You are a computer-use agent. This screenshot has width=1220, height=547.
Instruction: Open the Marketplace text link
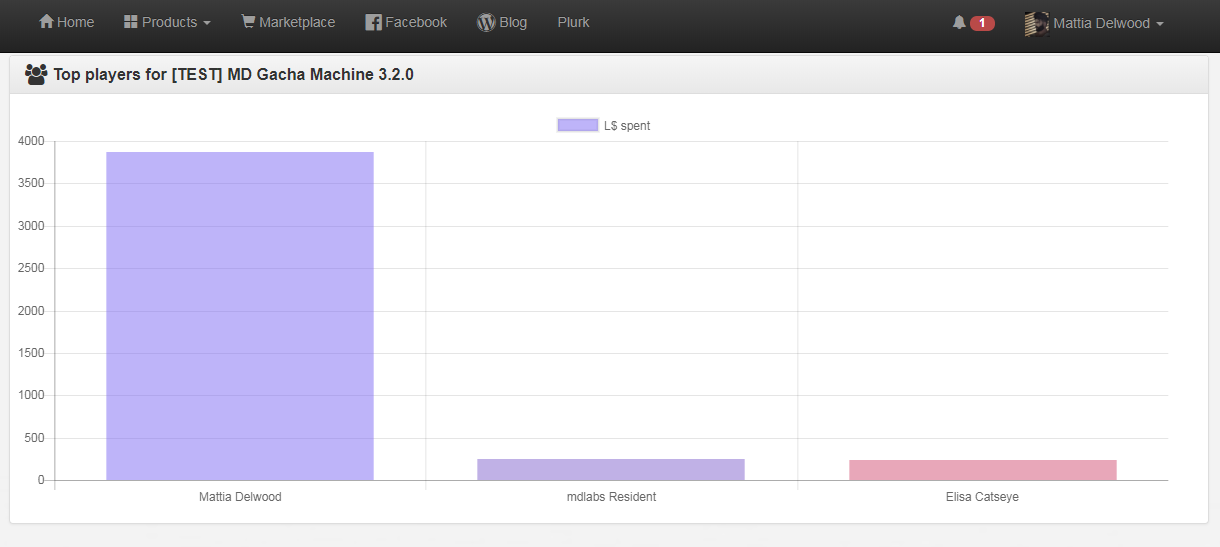[x=297, y=22]
